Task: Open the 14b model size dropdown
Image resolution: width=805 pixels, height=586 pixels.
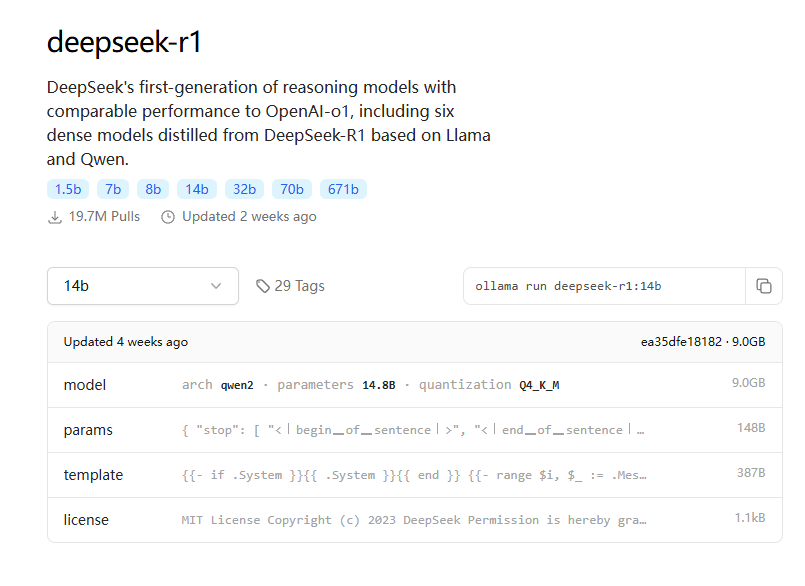Action: tap(143, 286)
